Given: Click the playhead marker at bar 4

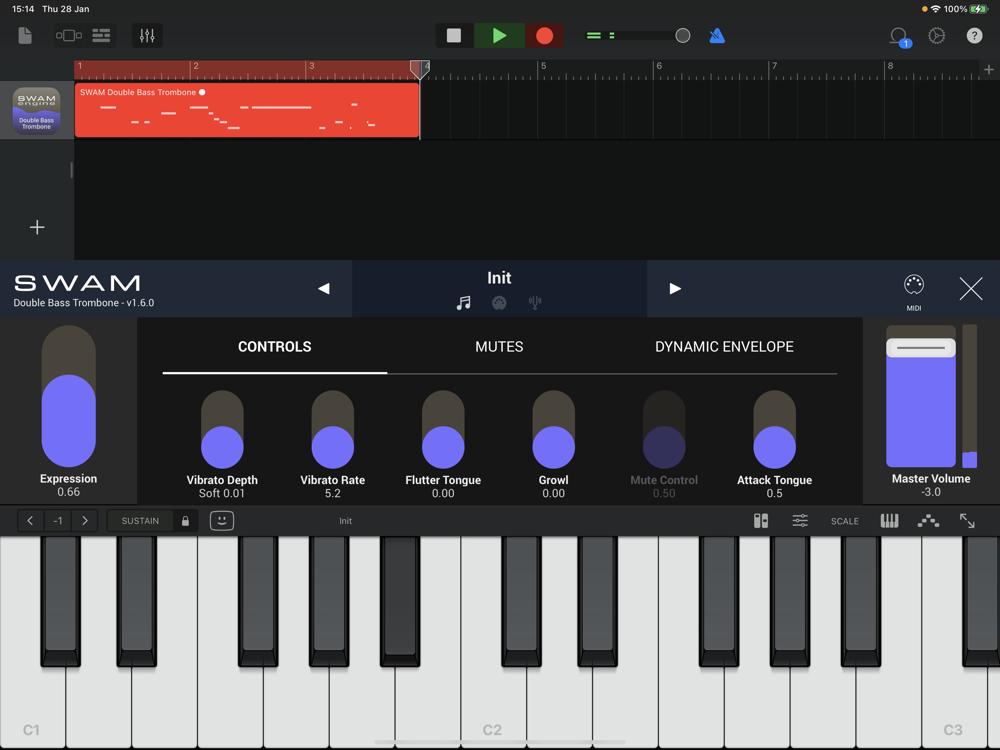Looking at the screenshot, I should 419,69.
